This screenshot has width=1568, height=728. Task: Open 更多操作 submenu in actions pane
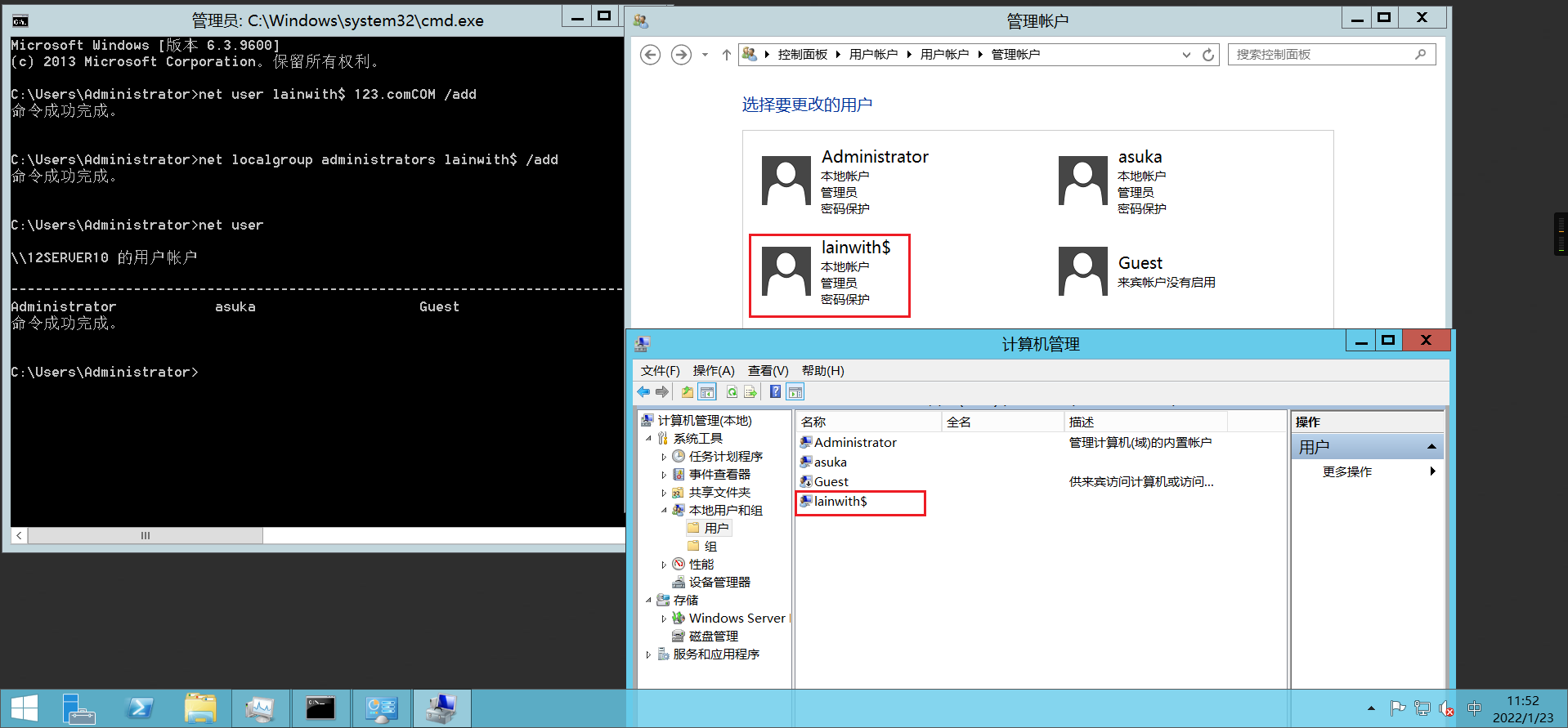pyautogui.click(x=1367, y=471)
